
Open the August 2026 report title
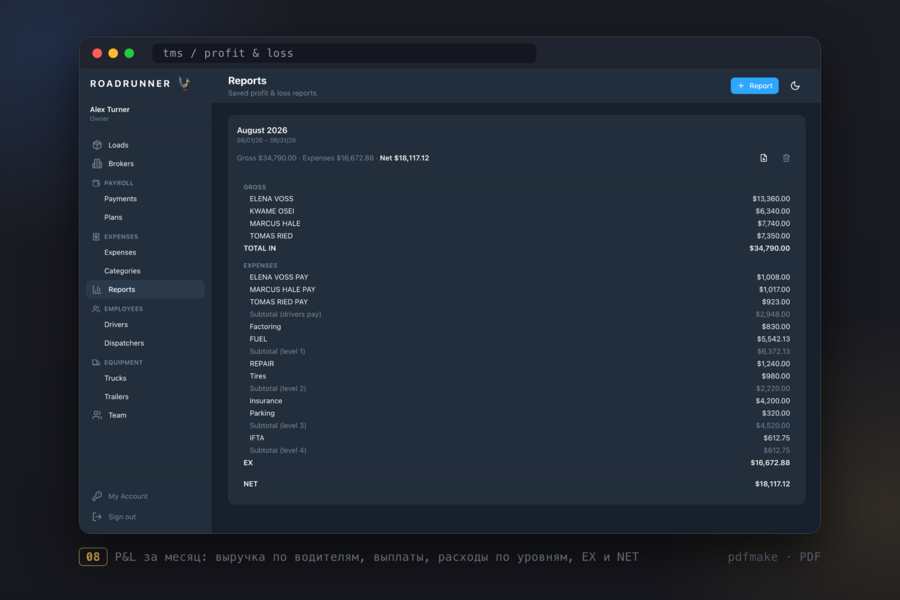coord(262,130)
